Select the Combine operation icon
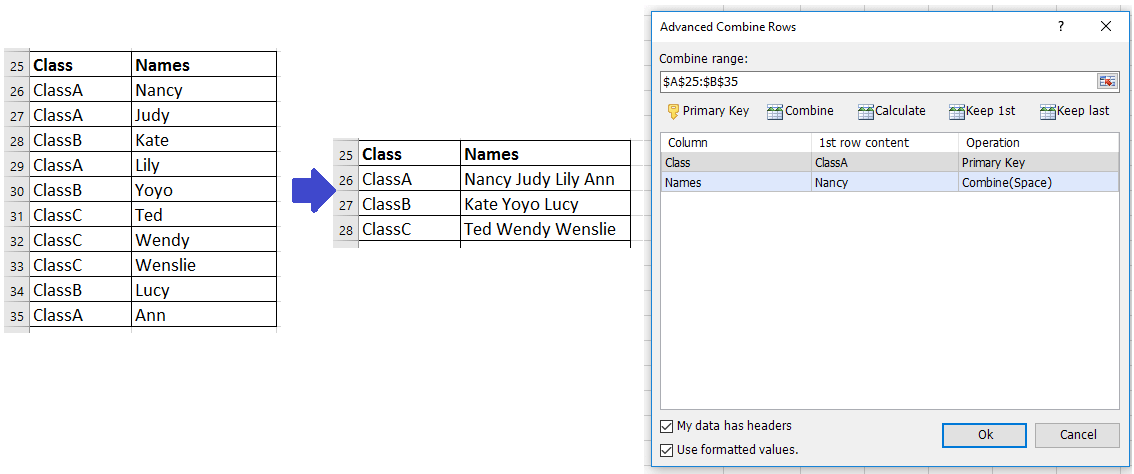This screenshot has width=1134, height=474. (x=775, y=112)
